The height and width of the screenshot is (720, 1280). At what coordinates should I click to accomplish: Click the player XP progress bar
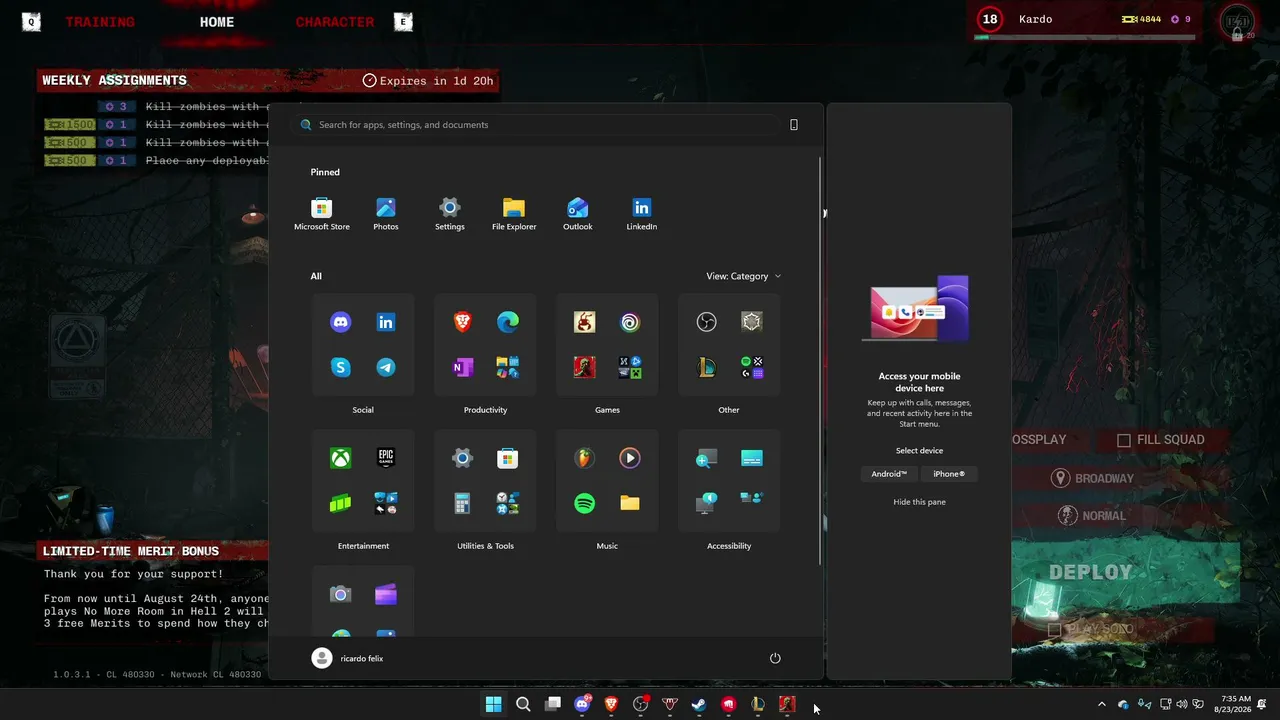(1085, 38)
